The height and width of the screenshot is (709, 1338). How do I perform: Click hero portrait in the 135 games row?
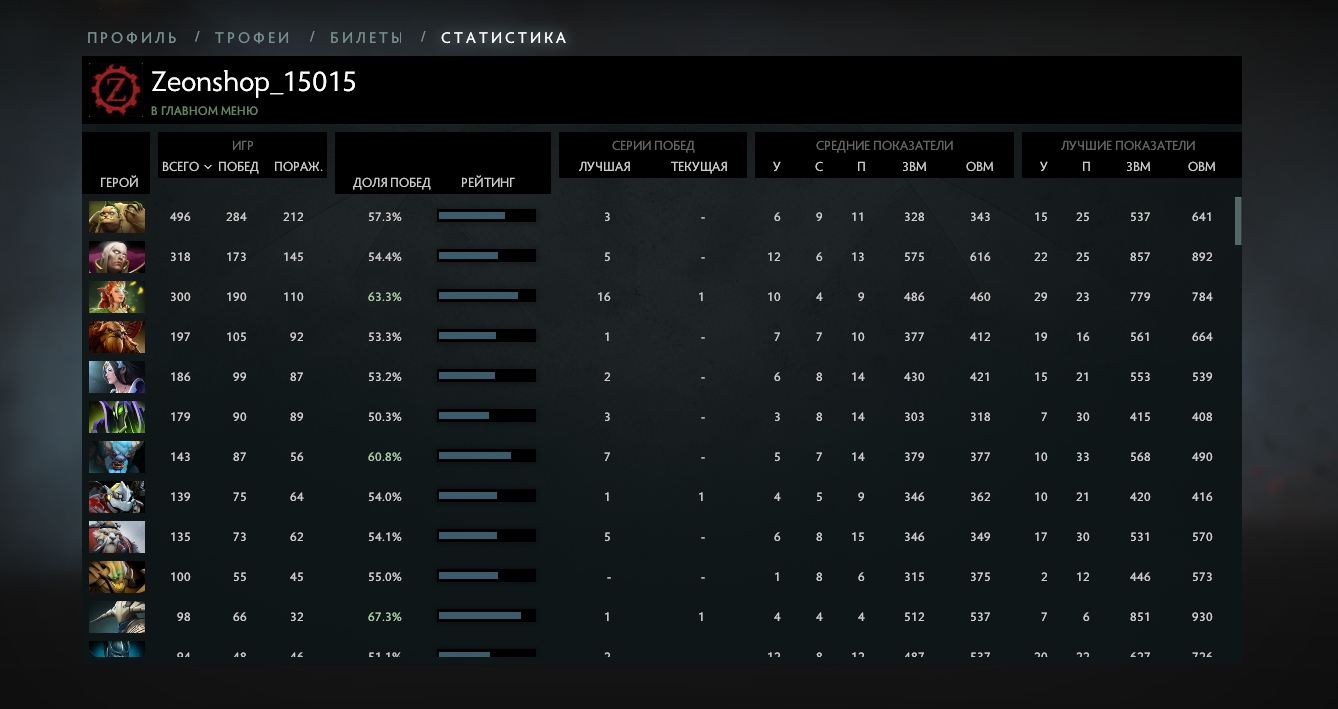[117, 537]
